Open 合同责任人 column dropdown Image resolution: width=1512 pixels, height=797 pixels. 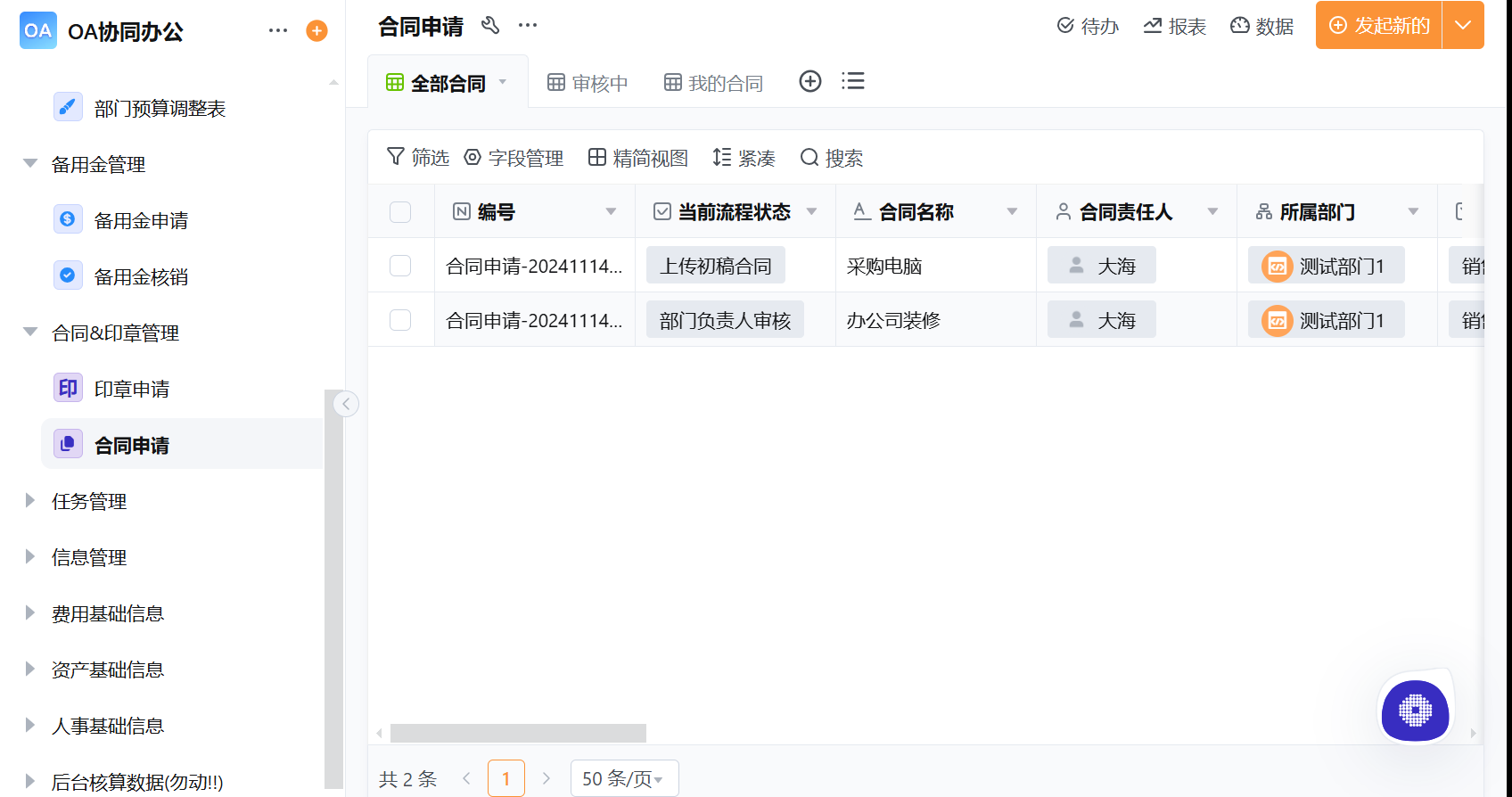pyautogui.click(x=1213, y=212)
